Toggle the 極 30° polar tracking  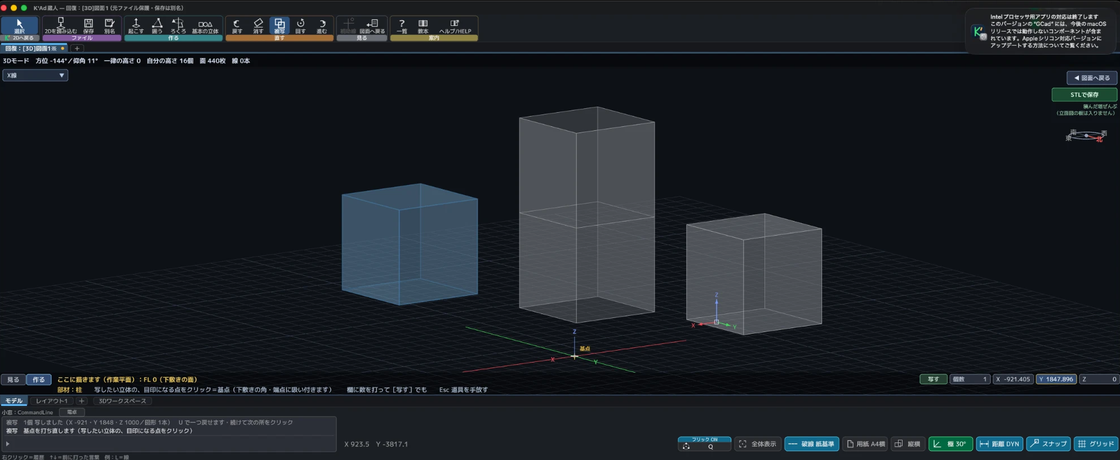click(951, 444)
